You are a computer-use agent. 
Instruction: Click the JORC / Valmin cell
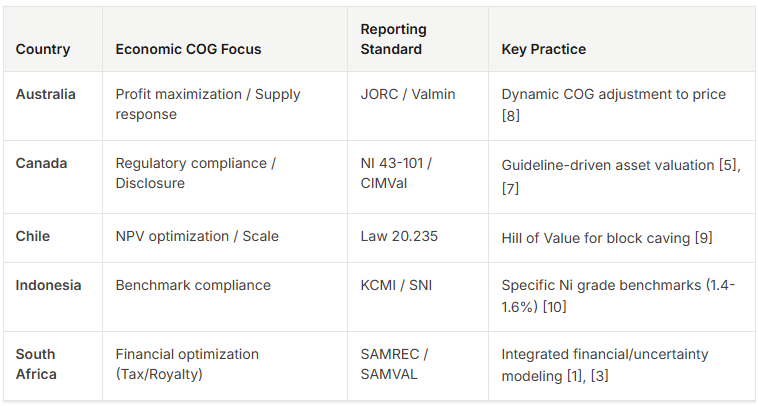[x=405, y=95]
